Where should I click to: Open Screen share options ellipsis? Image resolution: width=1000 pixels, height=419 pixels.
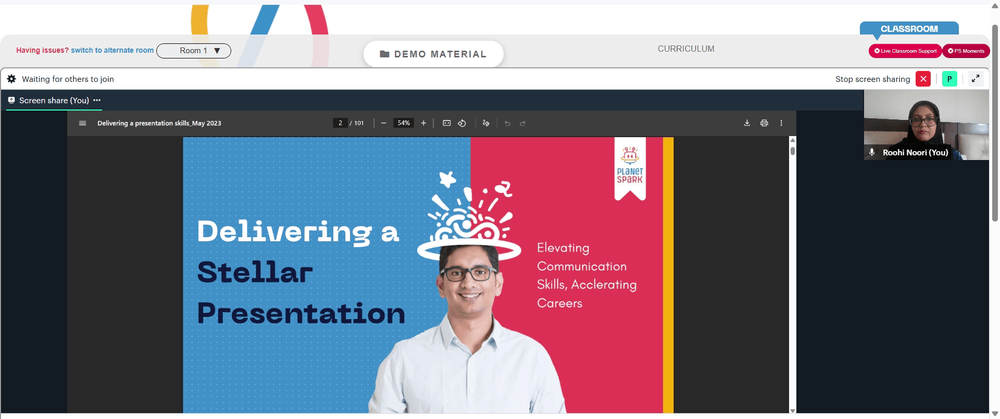[97, 100]
